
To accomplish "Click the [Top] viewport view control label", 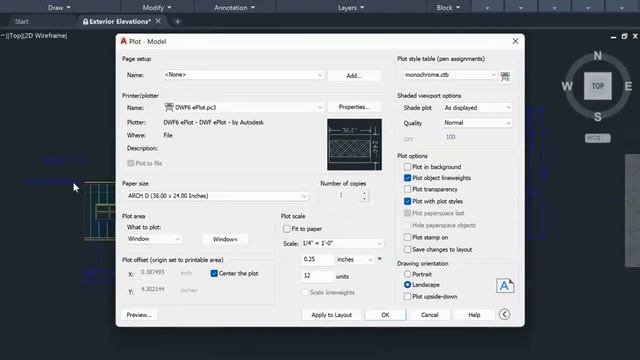I will 15,36.
